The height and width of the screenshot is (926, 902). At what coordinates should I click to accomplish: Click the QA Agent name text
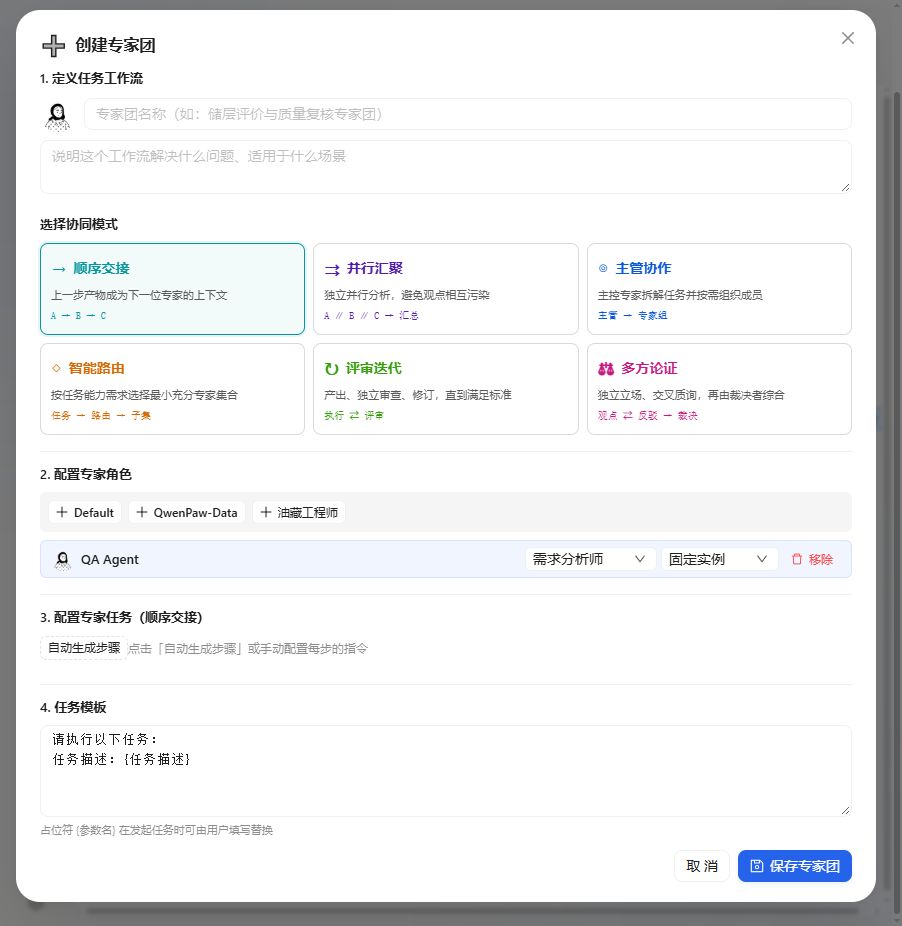pos(110,559)
